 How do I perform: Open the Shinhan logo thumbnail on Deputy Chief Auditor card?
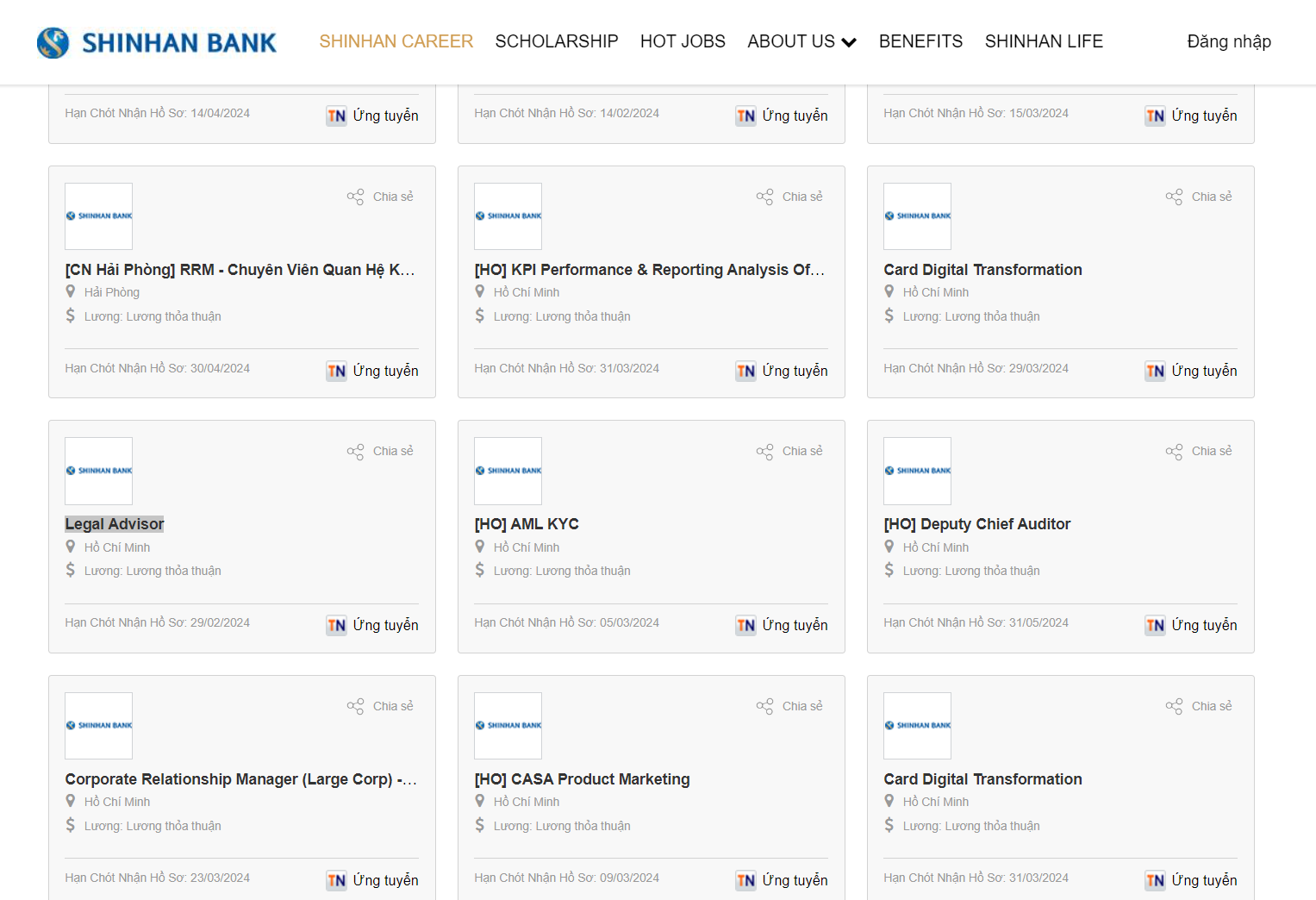pyautogui.click(x=918, y=471)
